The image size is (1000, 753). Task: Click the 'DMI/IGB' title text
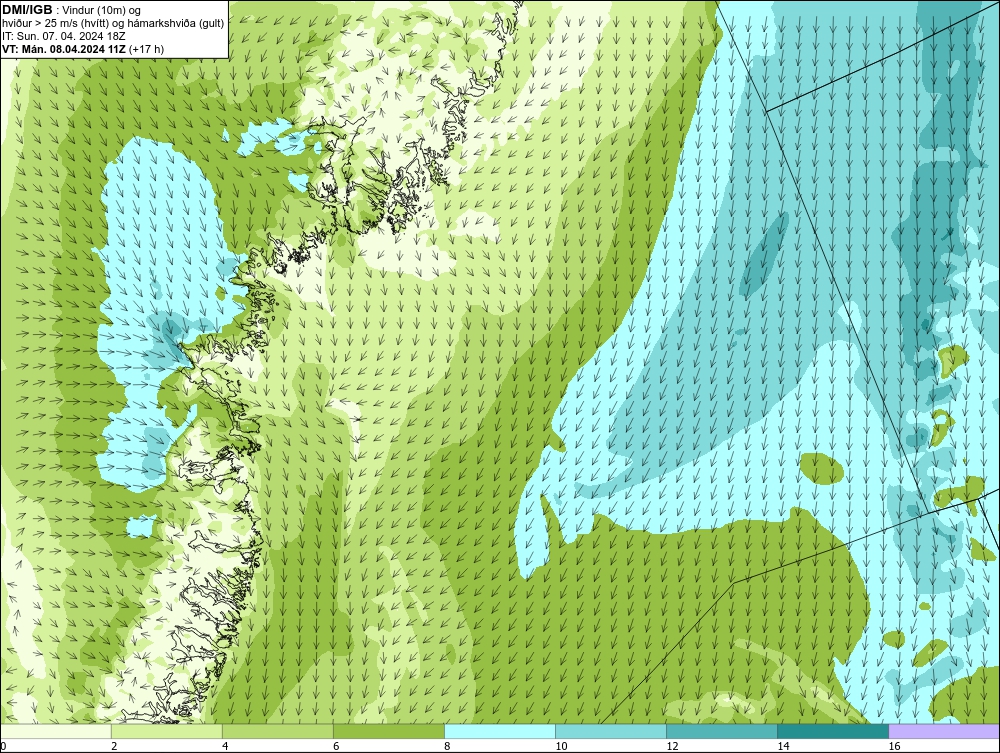tap(27, 10)
